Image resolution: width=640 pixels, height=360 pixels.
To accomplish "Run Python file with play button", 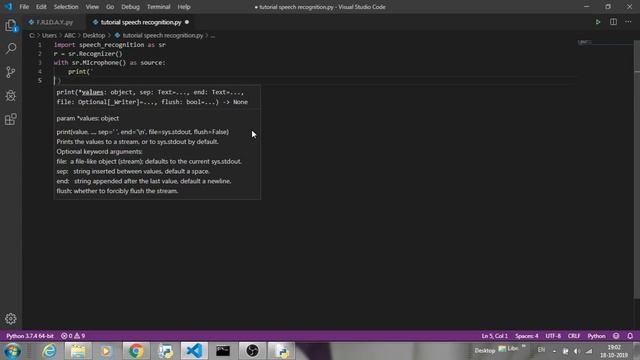I will pyautogui.click(x=598, y=22).
